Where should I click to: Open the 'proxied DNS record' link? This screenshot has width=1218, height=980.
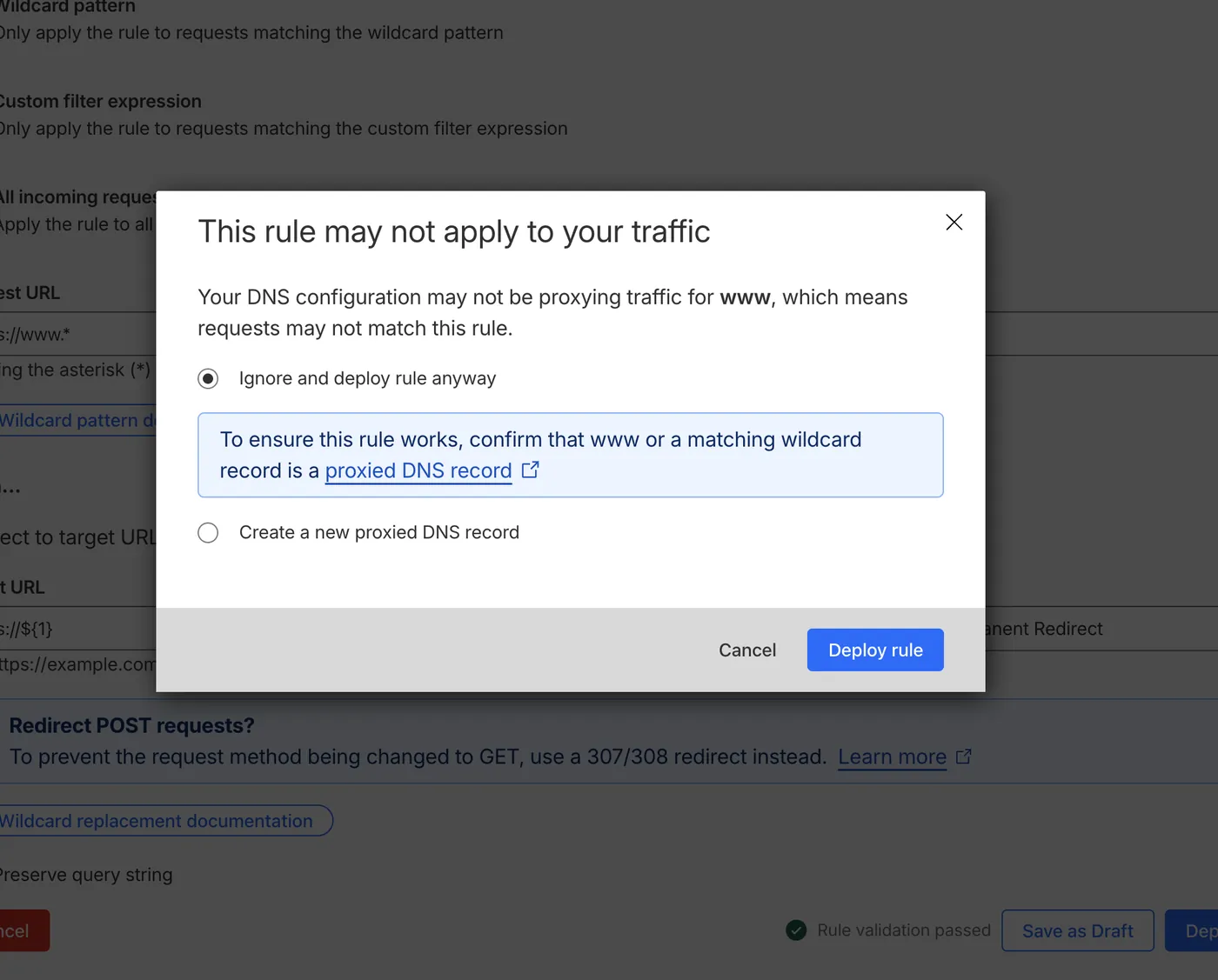pyautogui.click(x=418, y=470)
